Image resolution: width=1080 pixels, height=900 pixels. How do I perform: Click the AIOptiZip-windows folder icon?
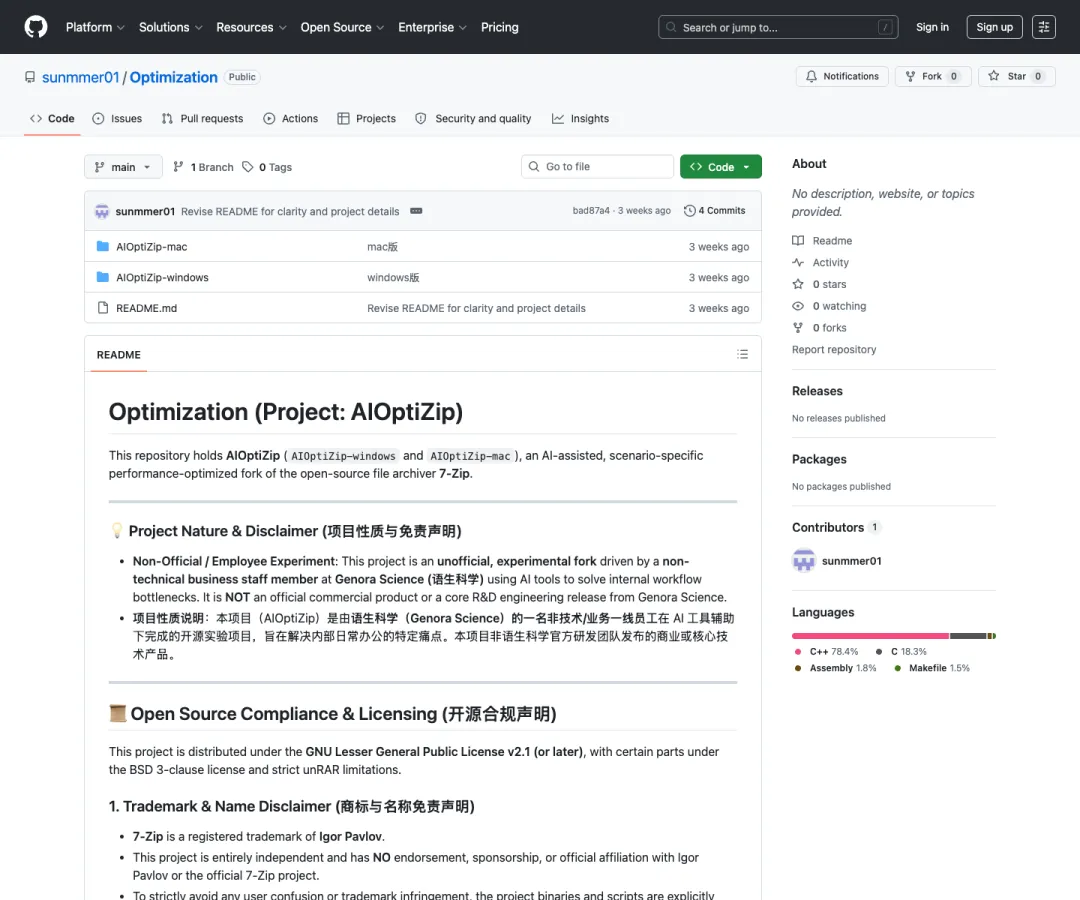coord(103,277)
